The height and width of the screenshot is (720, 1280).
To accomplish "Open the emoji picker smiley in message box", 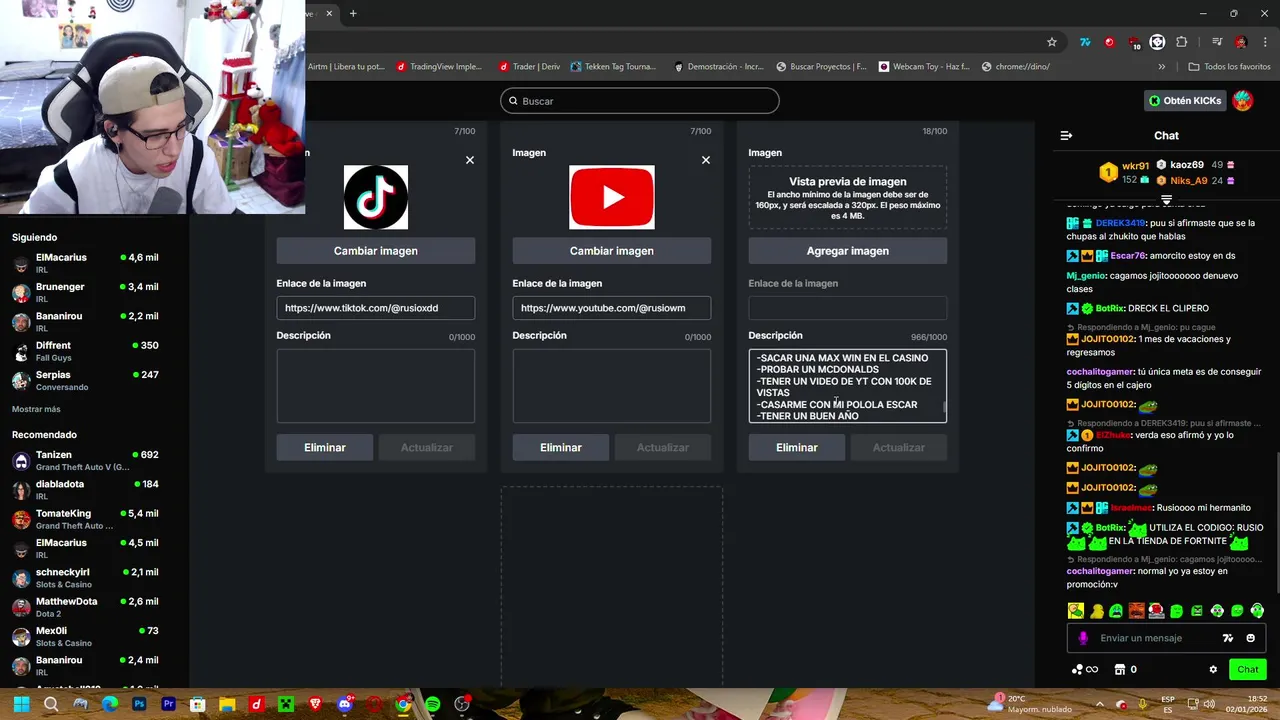I will tap(1251, 638).
